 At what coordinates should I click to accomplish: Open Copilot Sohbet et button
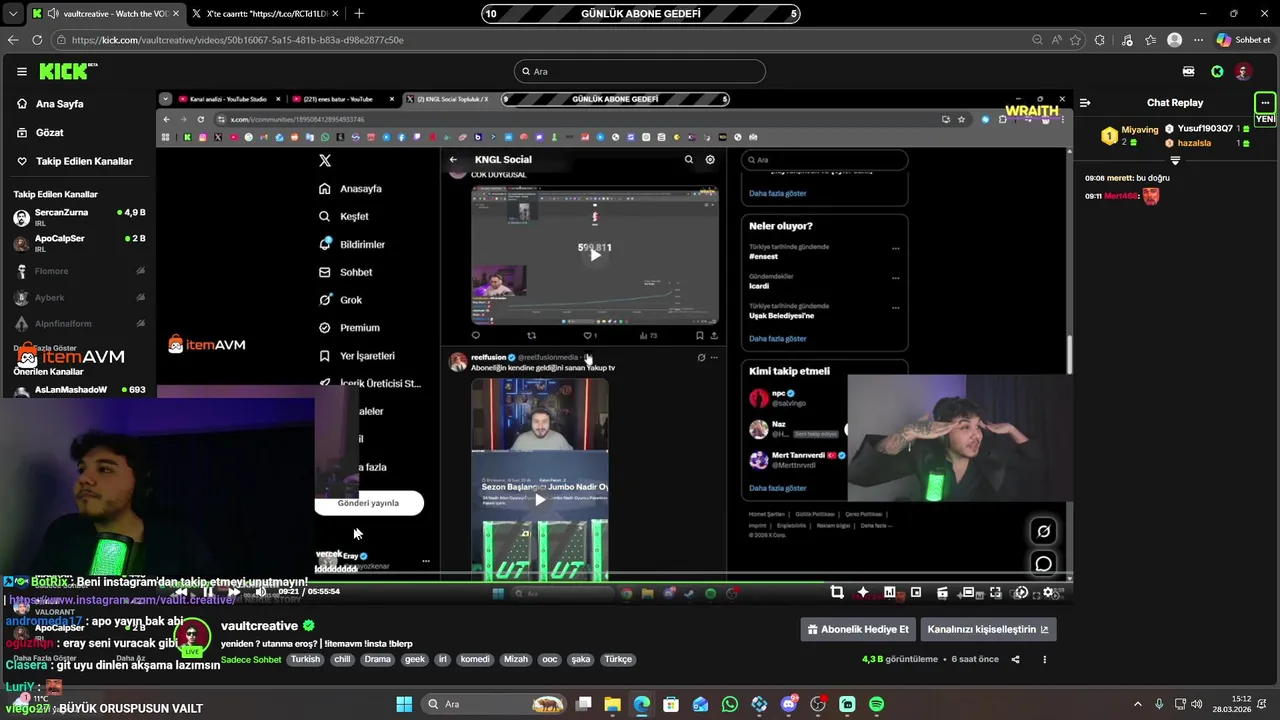1243,40
